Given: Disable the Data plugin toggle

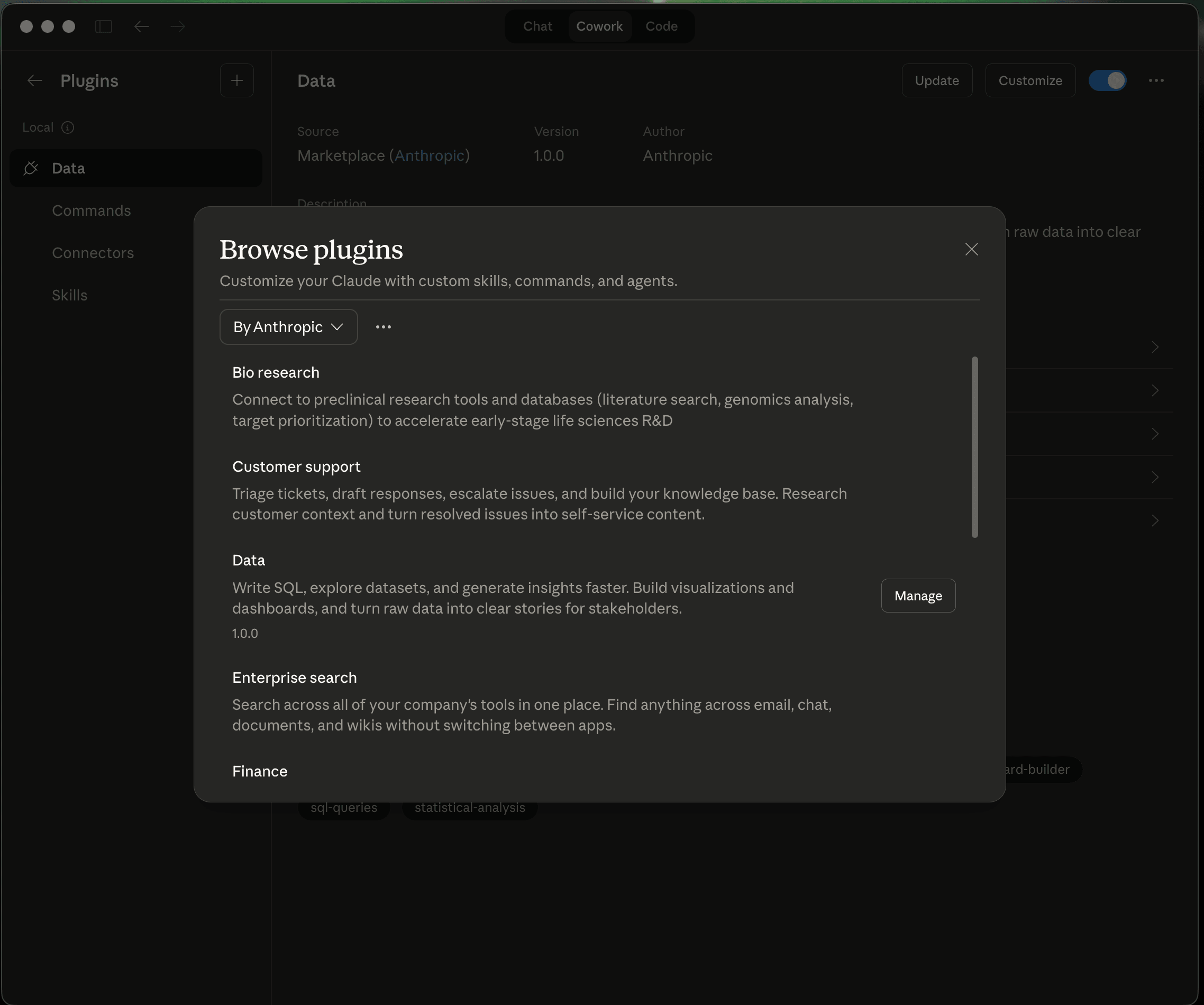Looking at the screenshot, I should (x=1108, y=80).
